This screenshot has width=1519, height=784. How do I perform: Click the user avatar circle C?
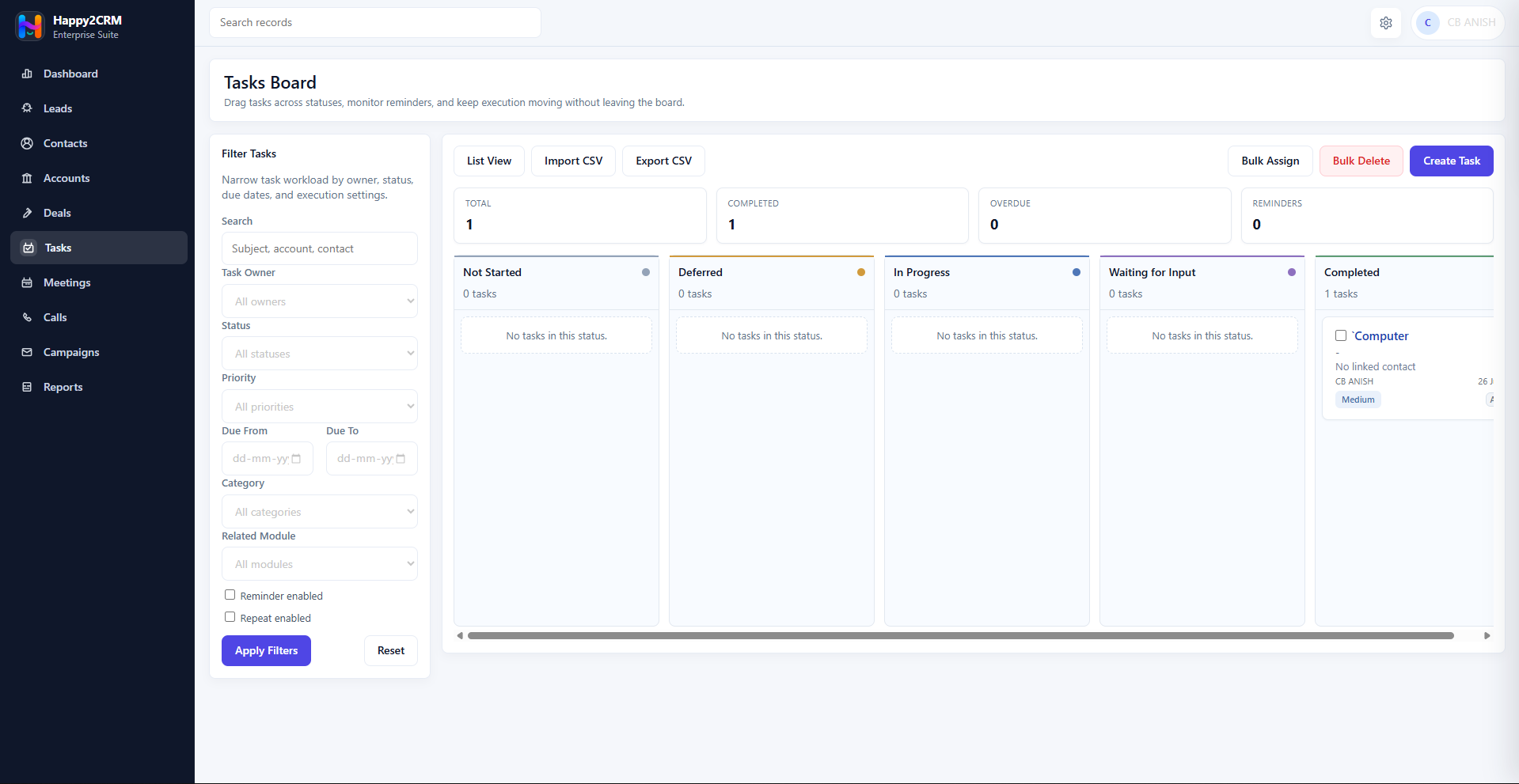[1428, 23]
